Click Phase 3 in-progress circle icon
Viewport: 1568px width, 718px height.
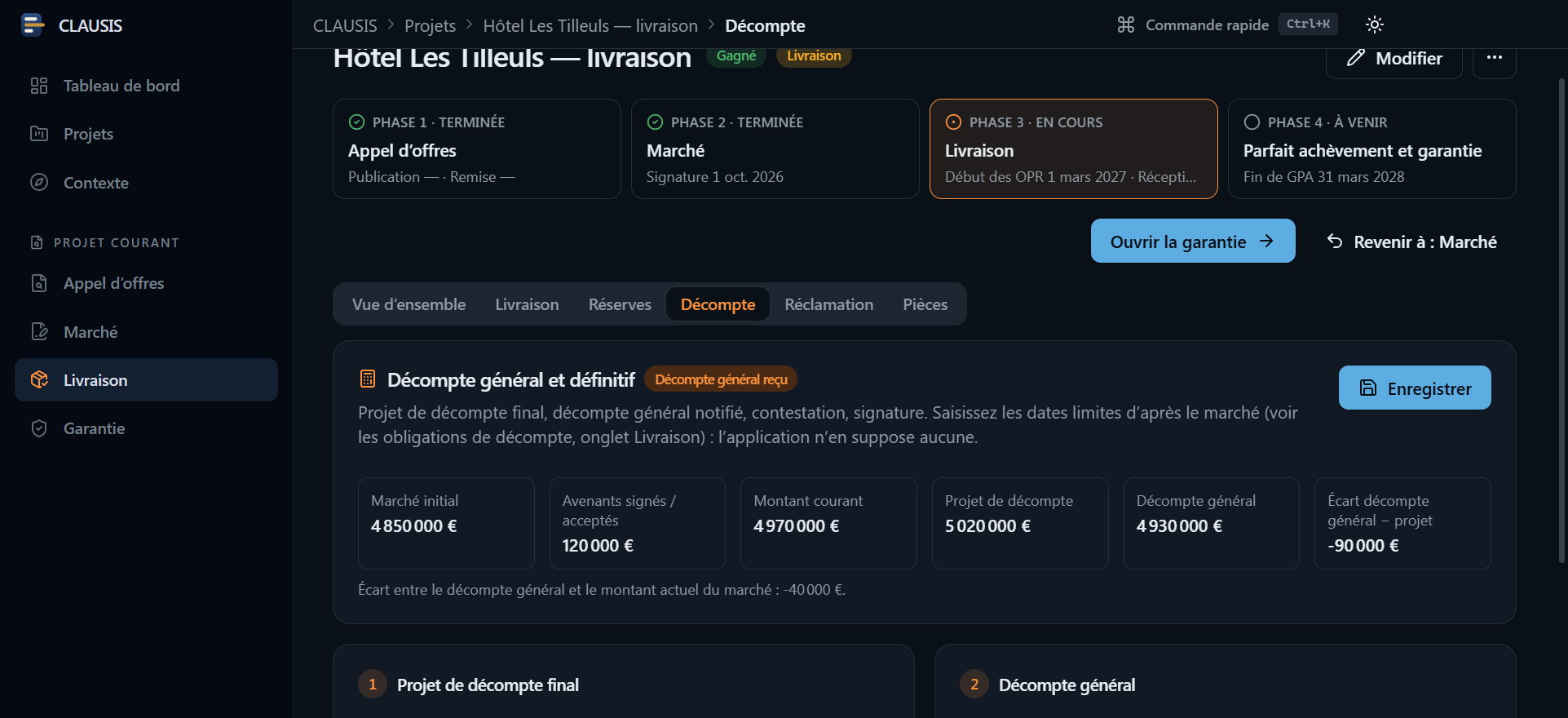coord(953,122)
